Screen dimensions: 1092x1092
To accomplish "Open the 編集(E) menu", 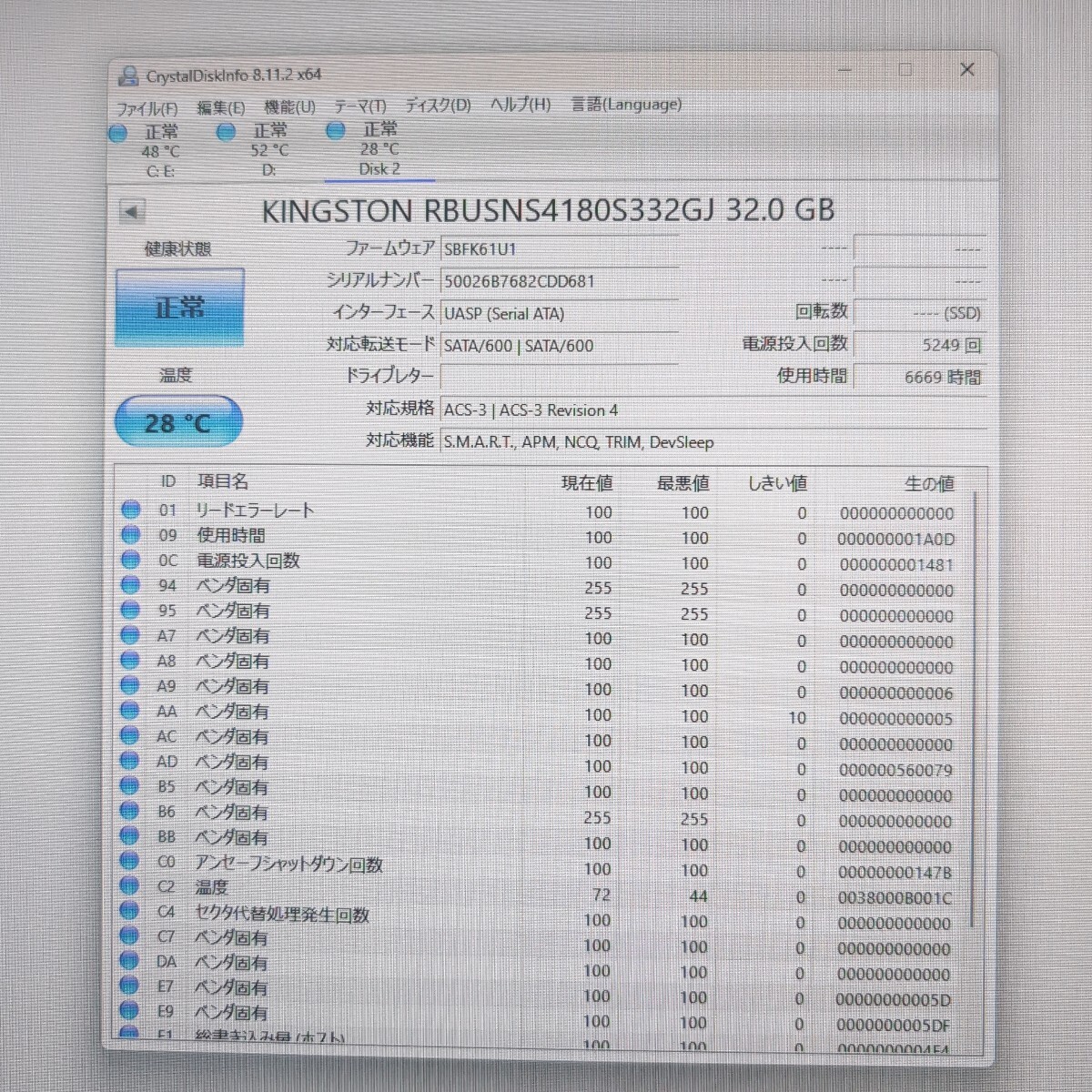I will click(x=220, y=107).
